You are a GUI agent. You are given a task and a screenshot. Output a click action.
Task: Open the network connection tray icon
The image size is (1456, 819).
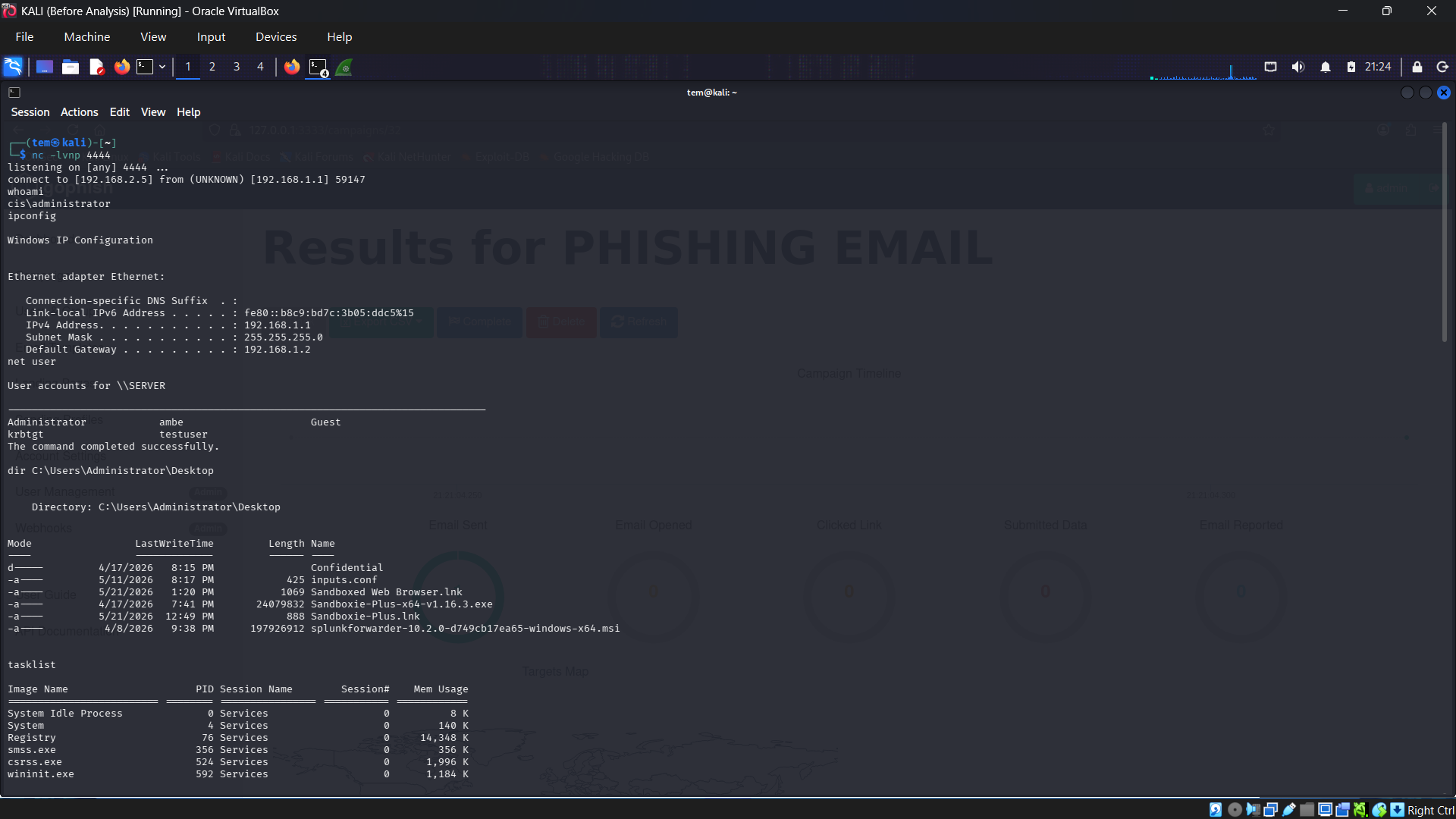[x=1271, y=67]
